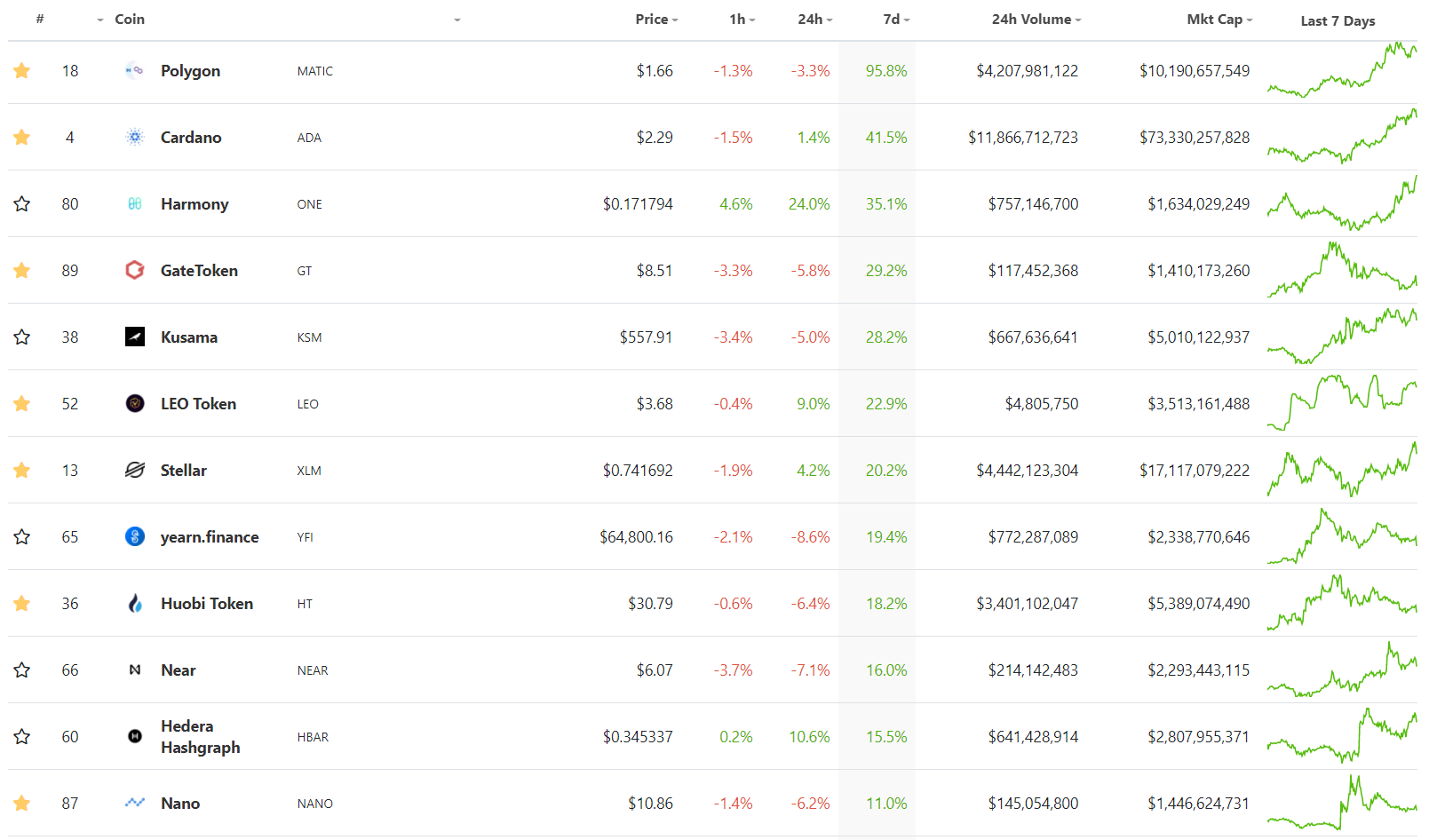The image size is (1437, 840).
Task: Star Kusama as a favorite
Action: point(22,337)
